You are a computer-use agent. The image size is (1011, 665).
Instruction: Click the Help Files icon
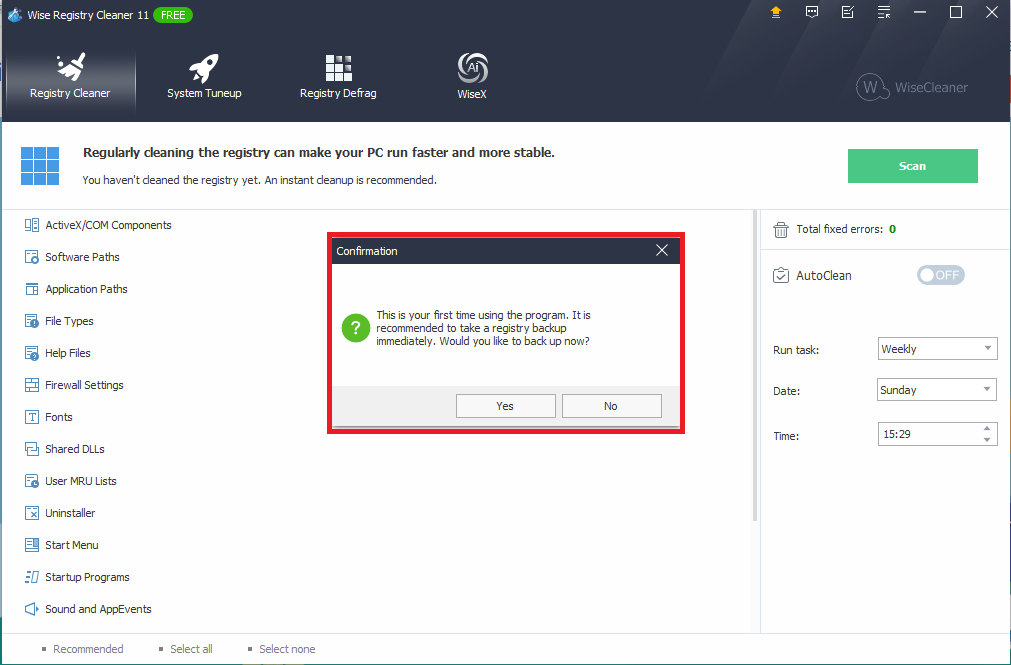(x=32, y=353)
